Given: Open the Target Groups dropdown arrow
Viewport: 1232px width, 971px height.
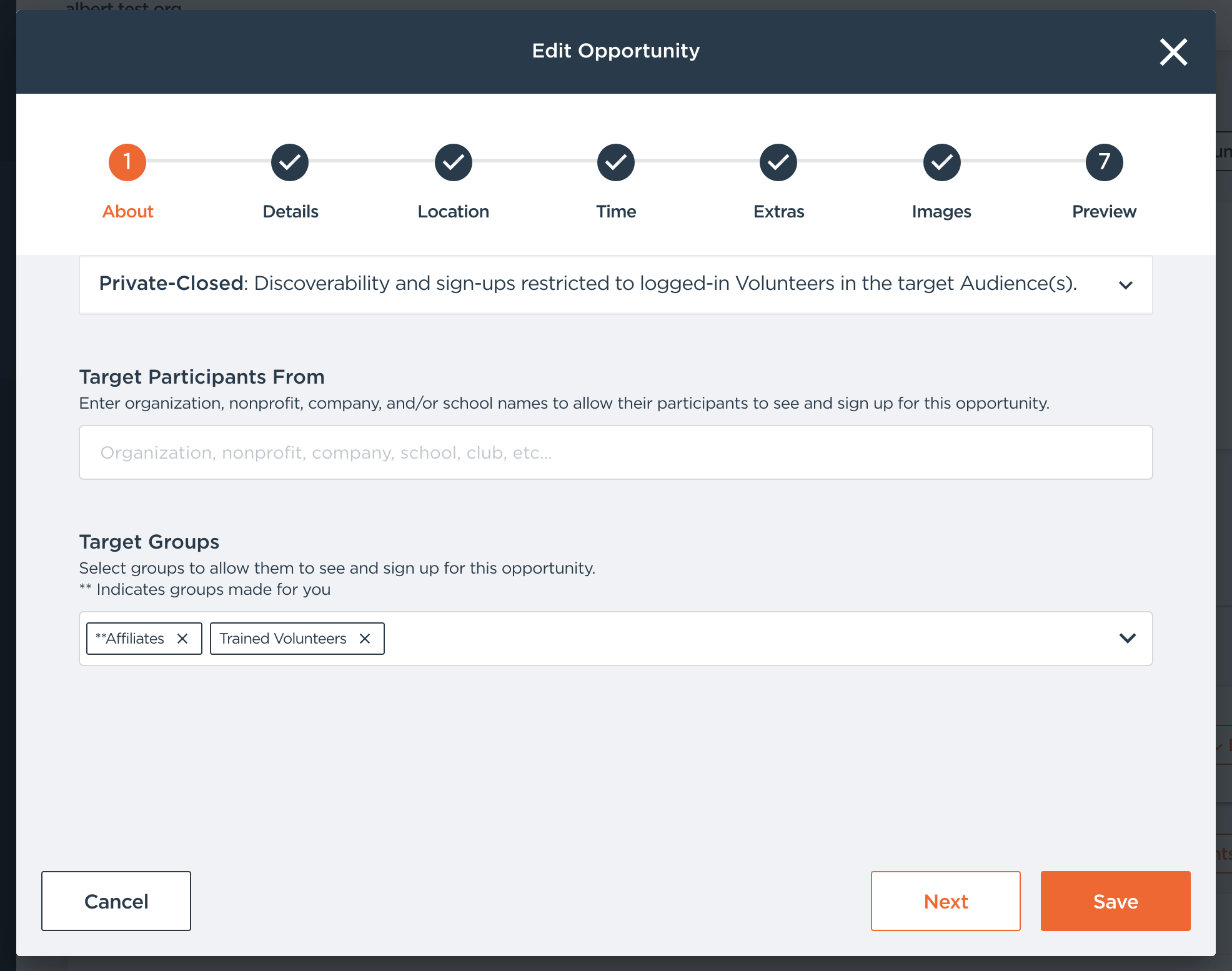Looking at the screenshot, I should coord(1127,638).
